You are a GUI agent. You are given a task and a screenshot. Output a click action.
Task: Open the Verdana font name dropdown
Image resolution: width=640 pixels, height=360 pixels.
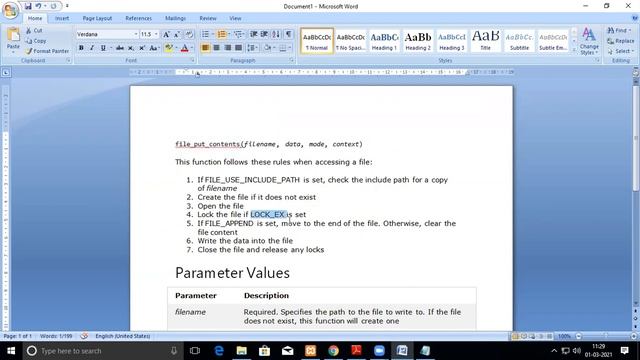click(136, 35)
